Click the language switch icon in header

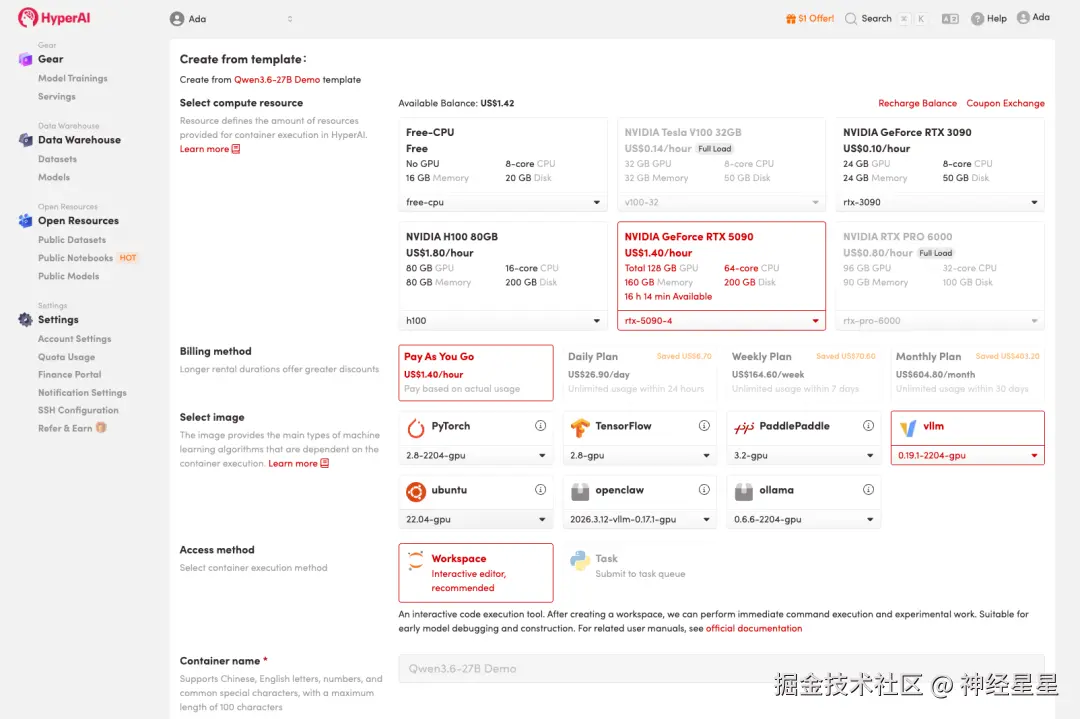click(x=950, y=19)
